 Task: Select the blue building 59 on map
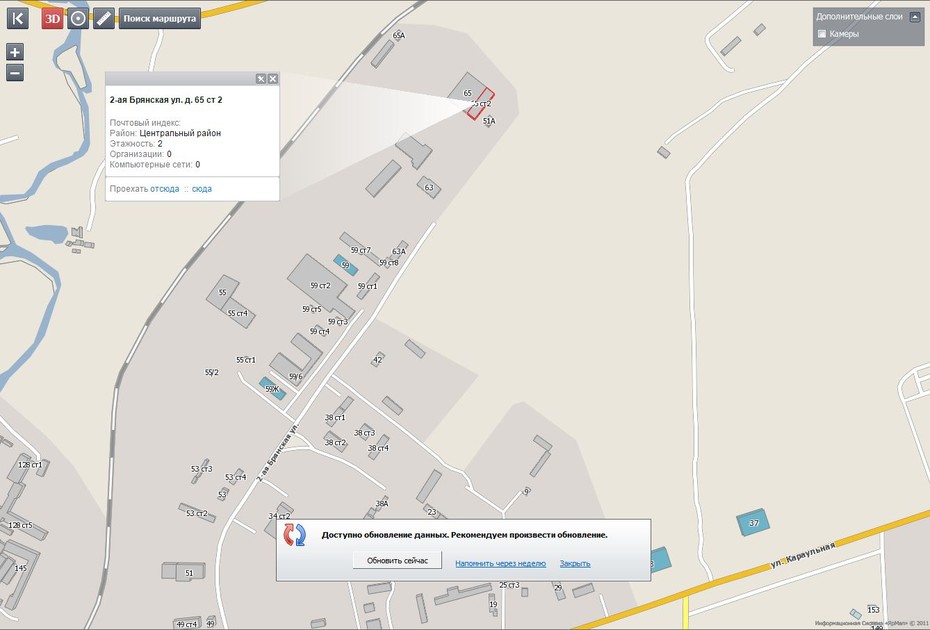coord(345,265)
